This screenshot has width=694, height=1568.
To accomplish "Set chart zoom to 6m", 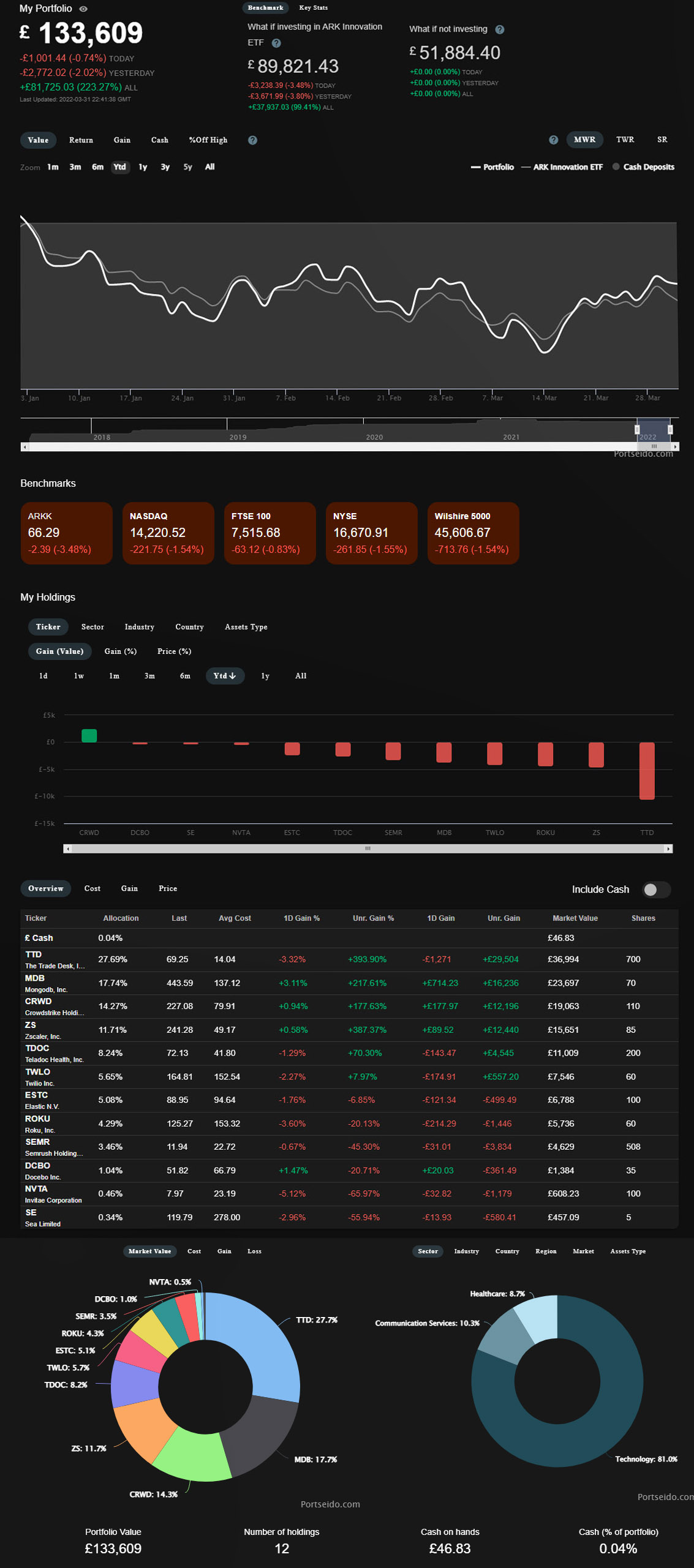I will 97,167.
